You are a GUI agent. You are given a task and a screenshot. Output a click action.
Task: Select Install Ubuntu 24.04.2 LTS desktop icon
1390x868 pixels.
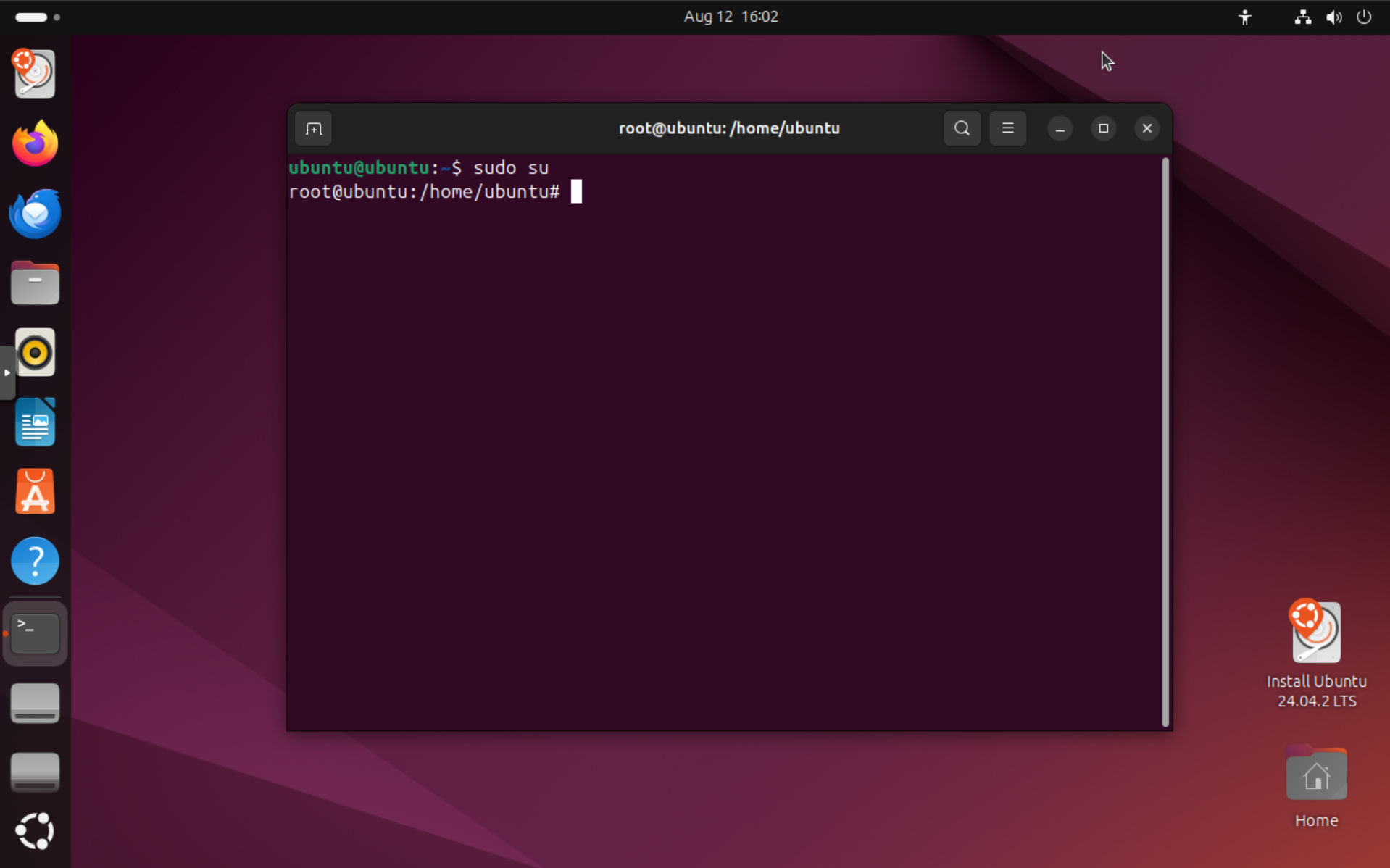(1316, 654)
